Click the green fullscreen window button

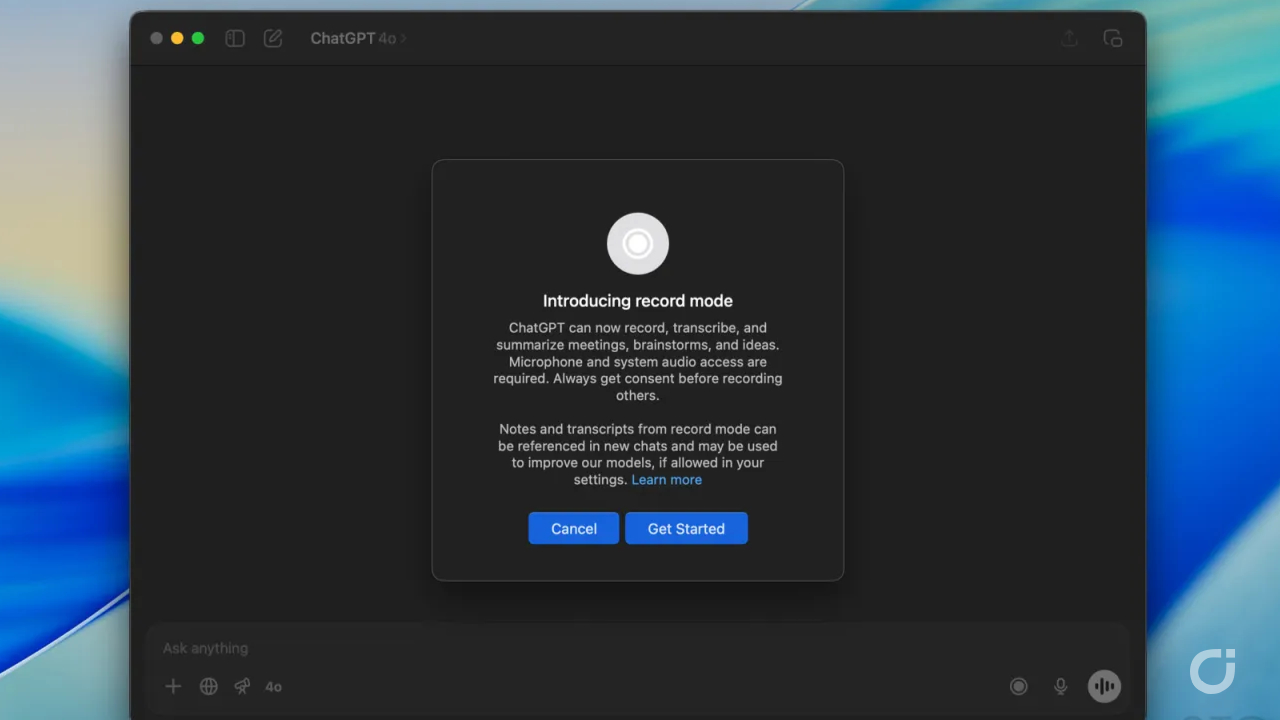(198, 38)
